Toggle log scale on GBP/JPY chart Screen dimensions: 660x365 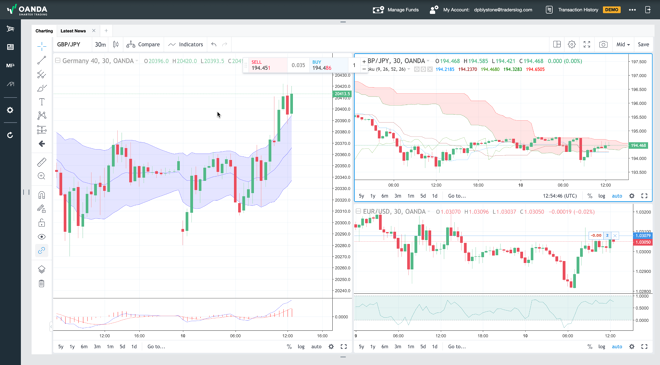coord(601,196)
